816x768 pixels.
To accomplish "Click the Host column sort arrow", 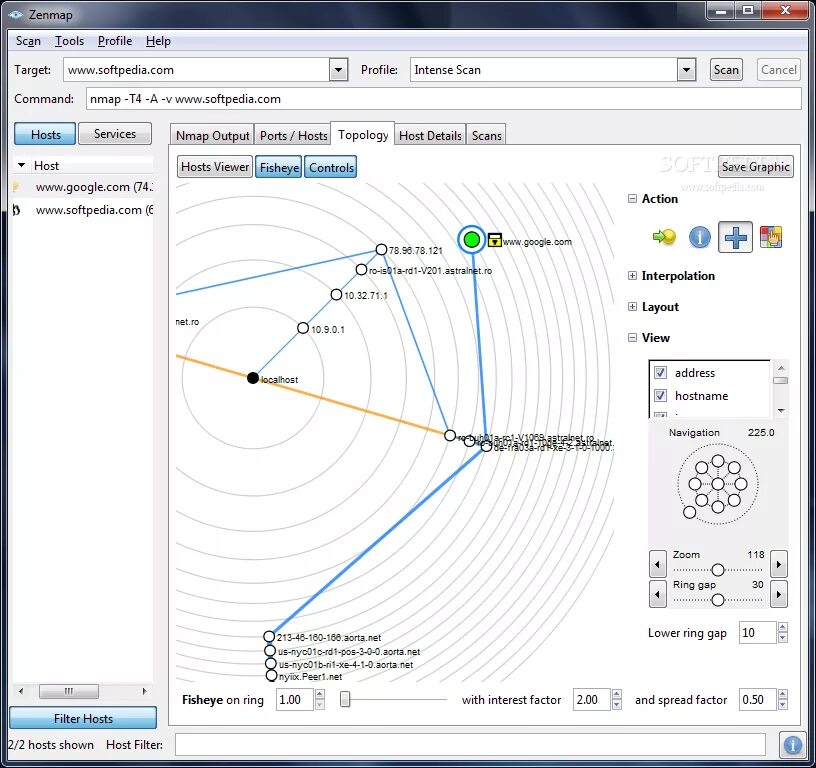I will pyautogui.click(x=21, y=165).
